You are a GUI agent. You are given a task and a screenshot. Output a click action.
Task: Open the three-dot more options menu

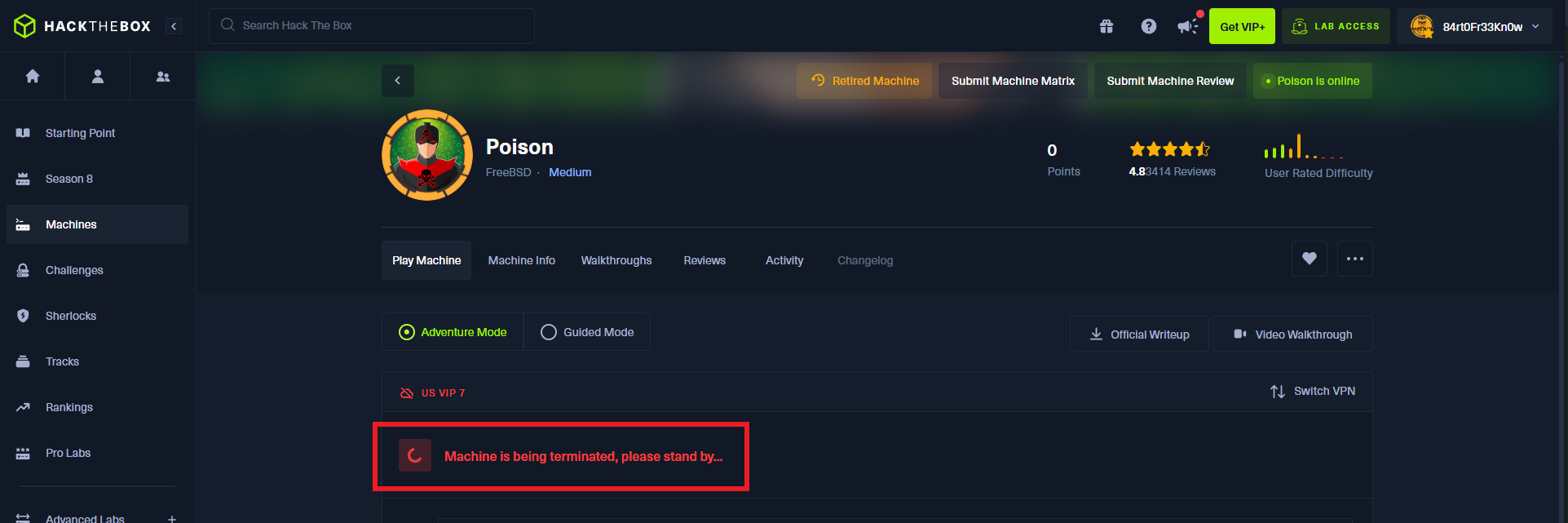tap(1355, 259)
